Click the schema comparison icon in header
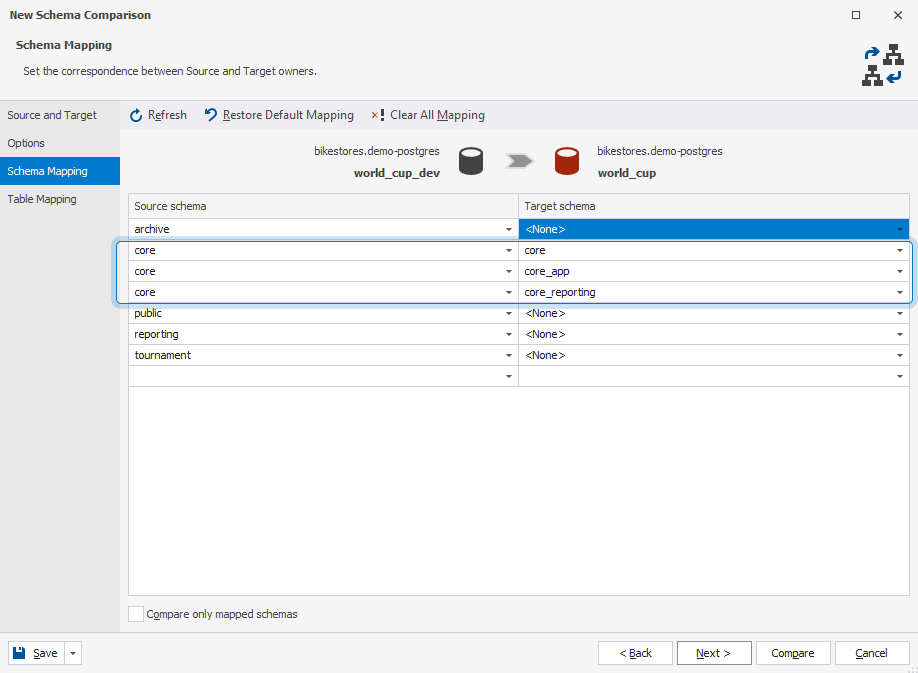The image size is (918, 673). pos(883,65)
